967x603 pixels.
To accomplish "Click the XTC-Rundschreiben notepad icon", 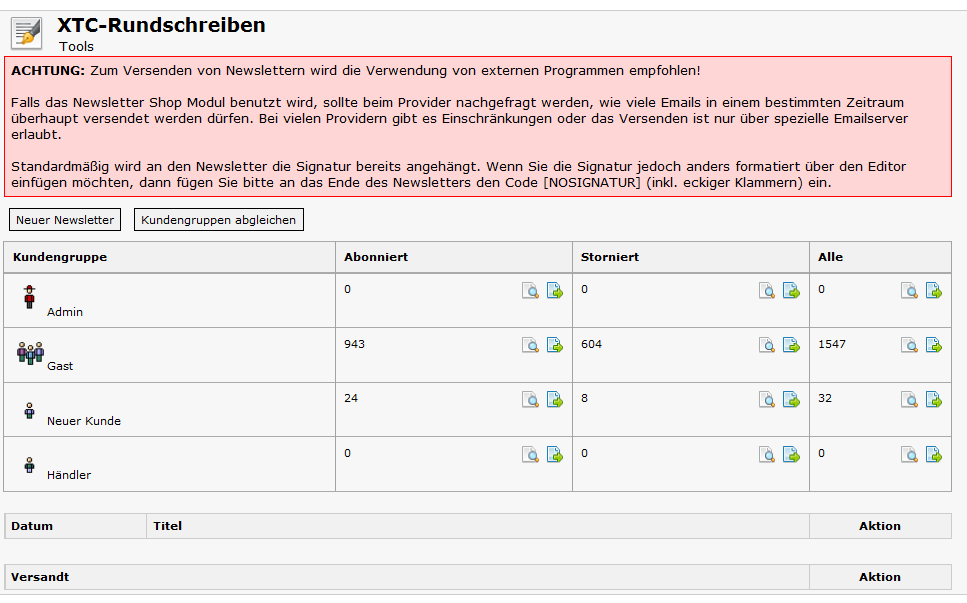I will click(27, 33).
